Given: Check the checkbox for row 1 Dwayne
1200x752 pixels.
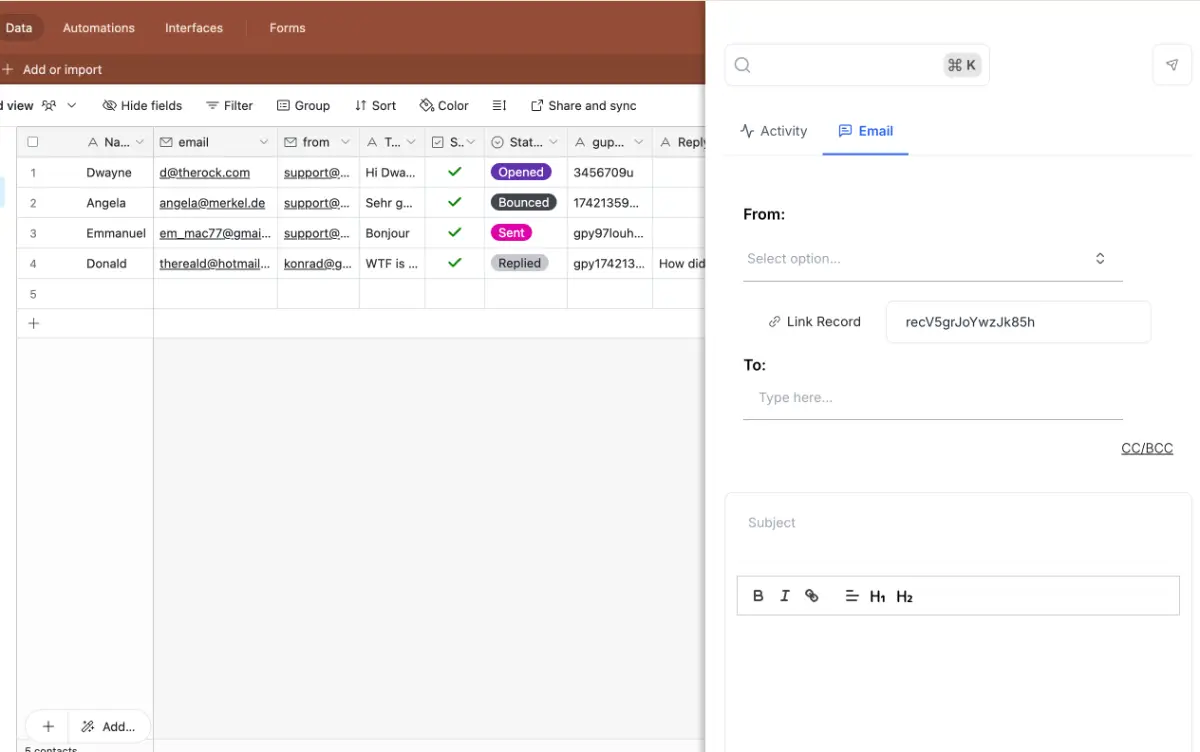Looking at the screenshot, I should 33,172.
